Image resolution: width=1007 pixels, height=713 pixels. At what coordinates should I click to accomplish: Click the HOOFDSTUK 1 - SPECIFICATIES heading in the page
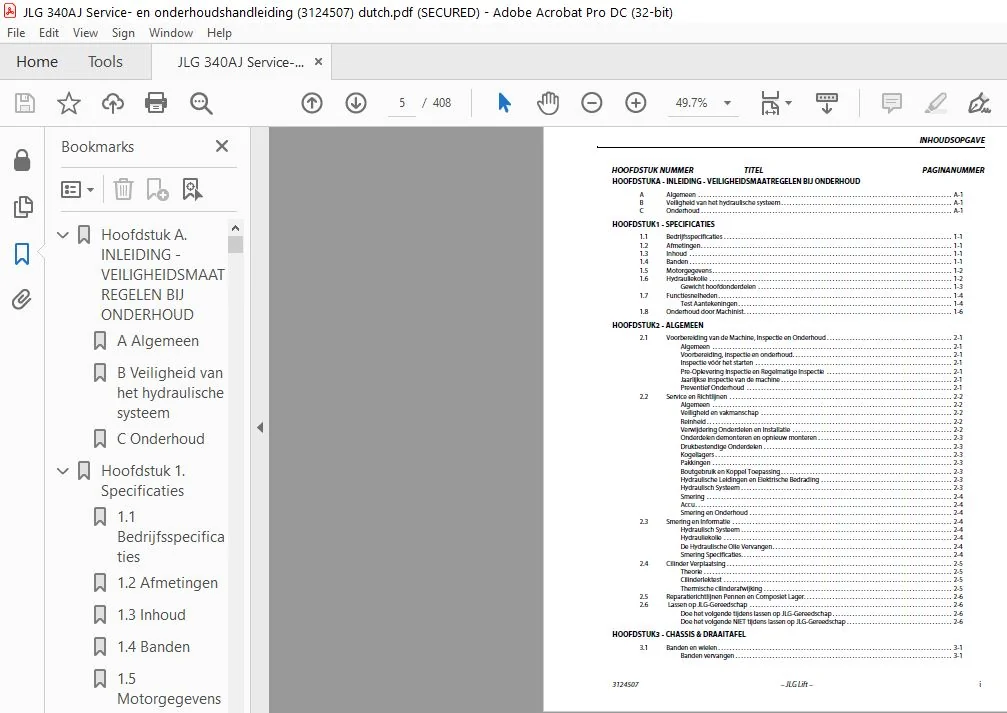[x=663, y=224]
